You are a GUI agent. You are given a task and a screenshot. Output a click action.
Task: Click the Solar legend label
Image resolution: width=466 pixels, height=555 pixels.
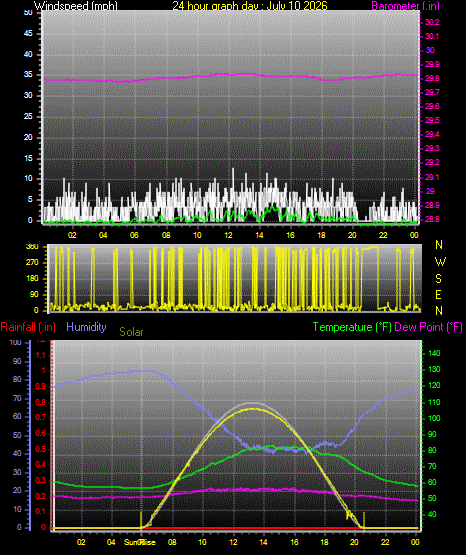[131, 332]
